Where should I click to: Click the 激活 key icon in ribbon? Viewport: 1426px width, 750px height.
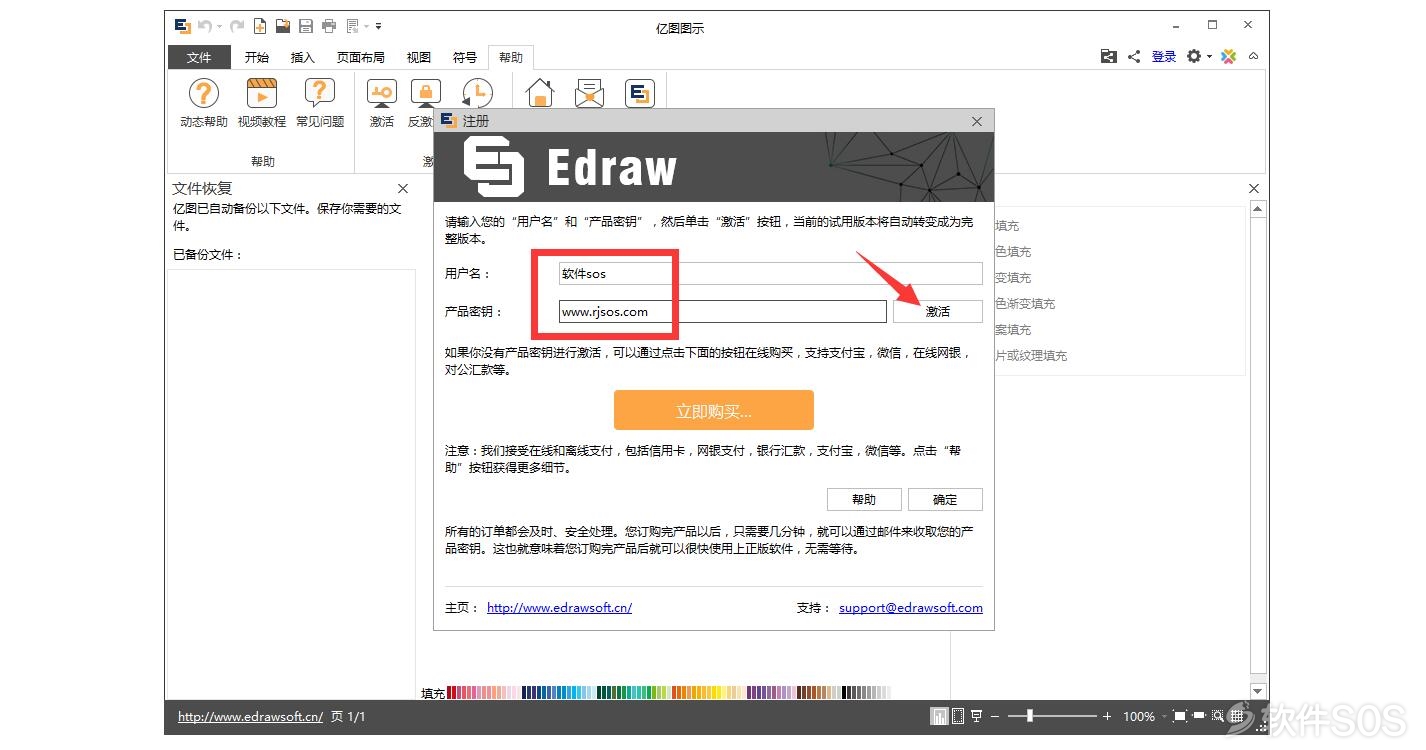click(x=382, y=94)
